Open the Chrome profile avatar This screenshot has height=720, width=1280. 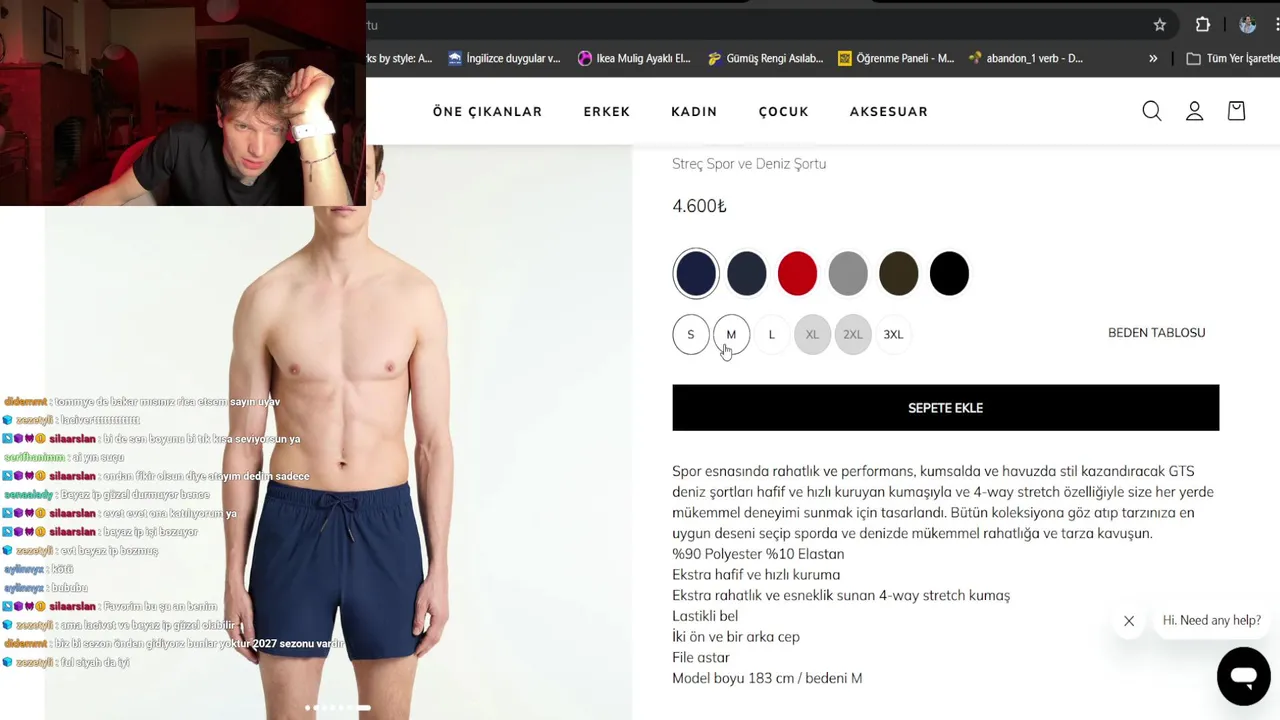pos(1247,25)
